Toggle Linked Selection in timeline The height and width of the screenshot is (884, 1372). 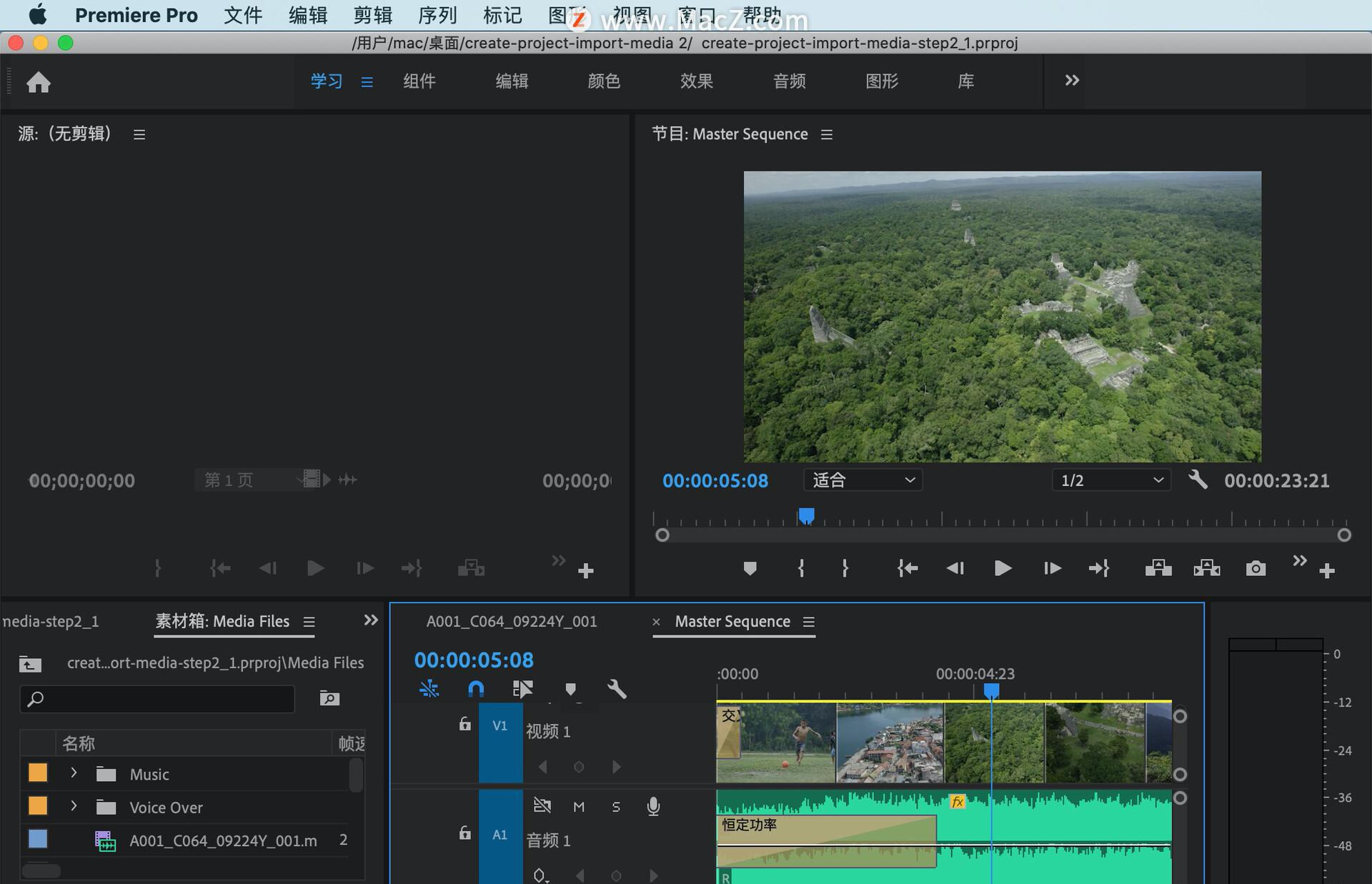(x=522, y=689)
